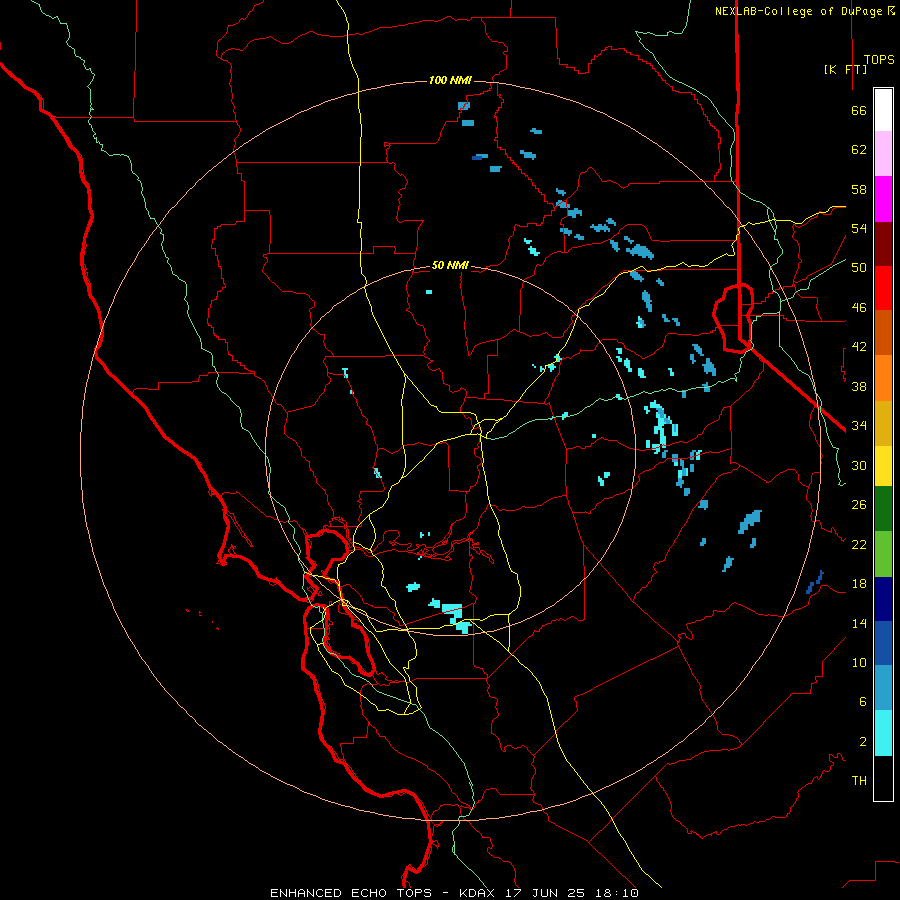Viewport: 900px width, 900px height.
Task: Click the 66 legend value
Action: tap(859, 110)
